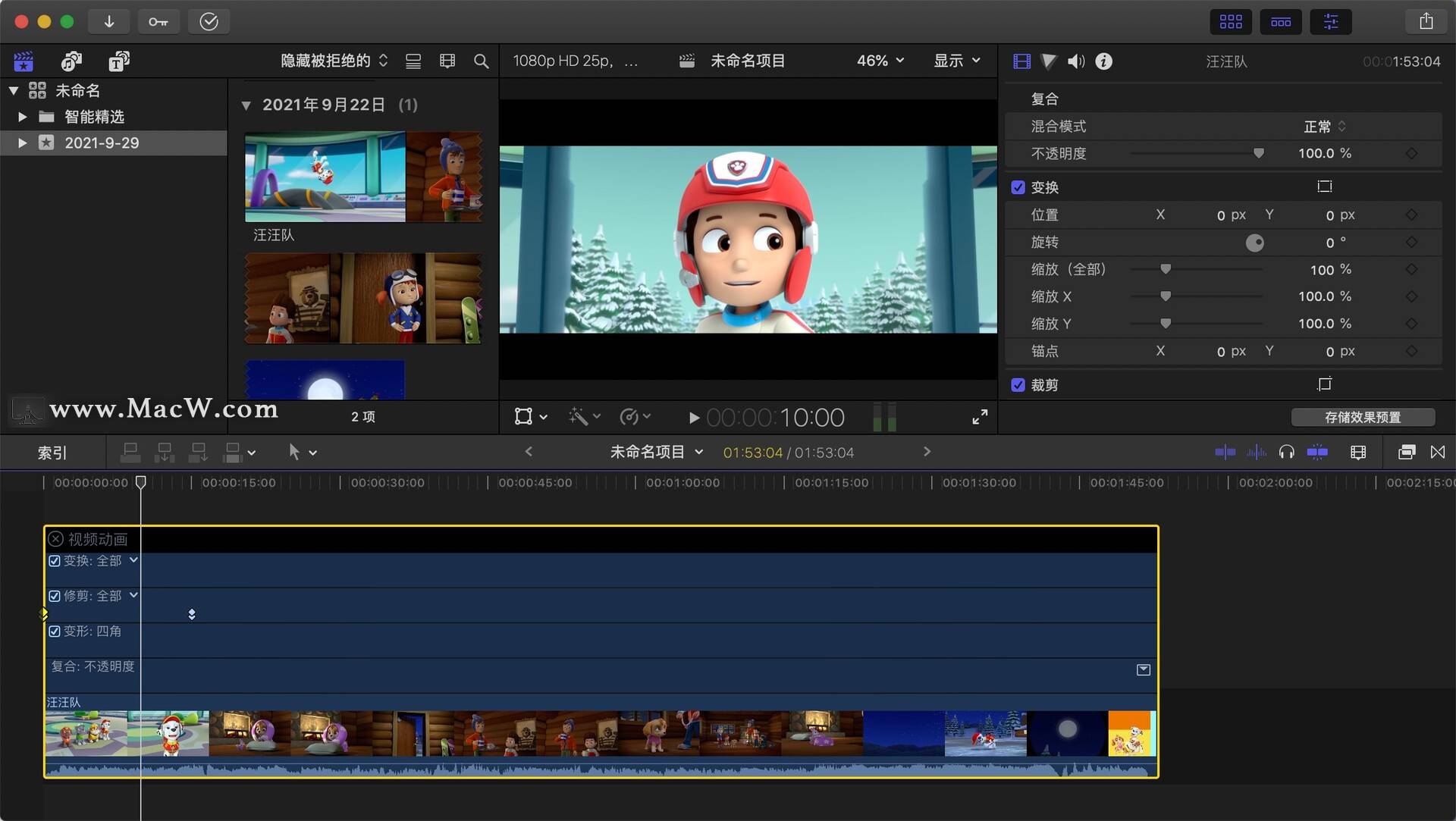
Task: Switch to the video inspector icon
Action: coord(1021,61)
